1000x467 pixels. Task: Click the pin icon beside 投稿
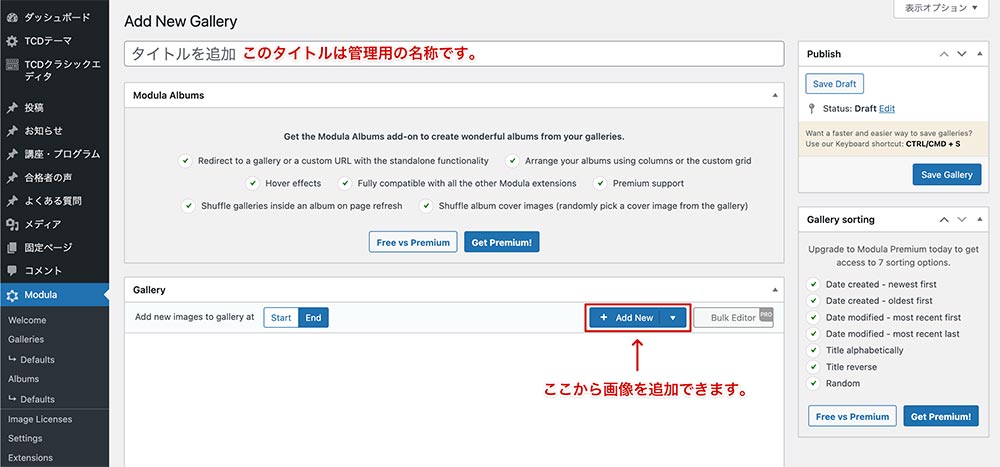pos(12,107)
